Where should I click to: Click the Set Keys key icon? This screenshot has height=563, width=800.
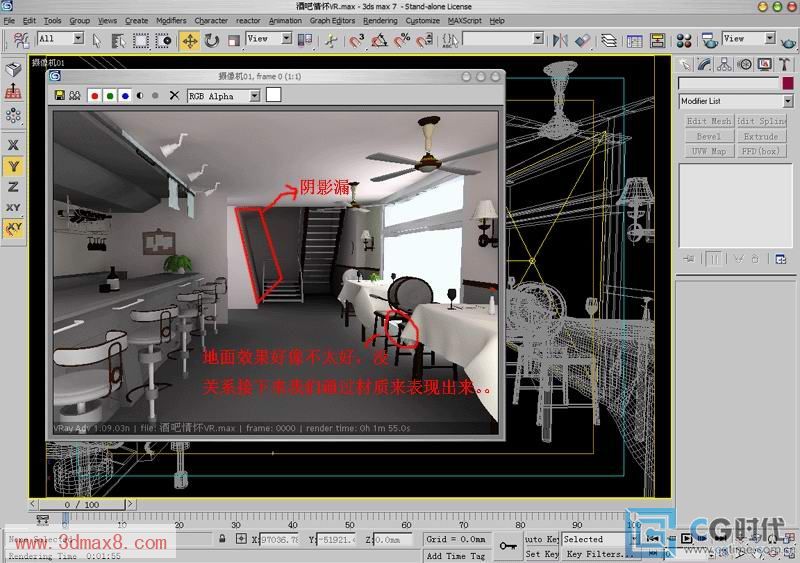507,546
